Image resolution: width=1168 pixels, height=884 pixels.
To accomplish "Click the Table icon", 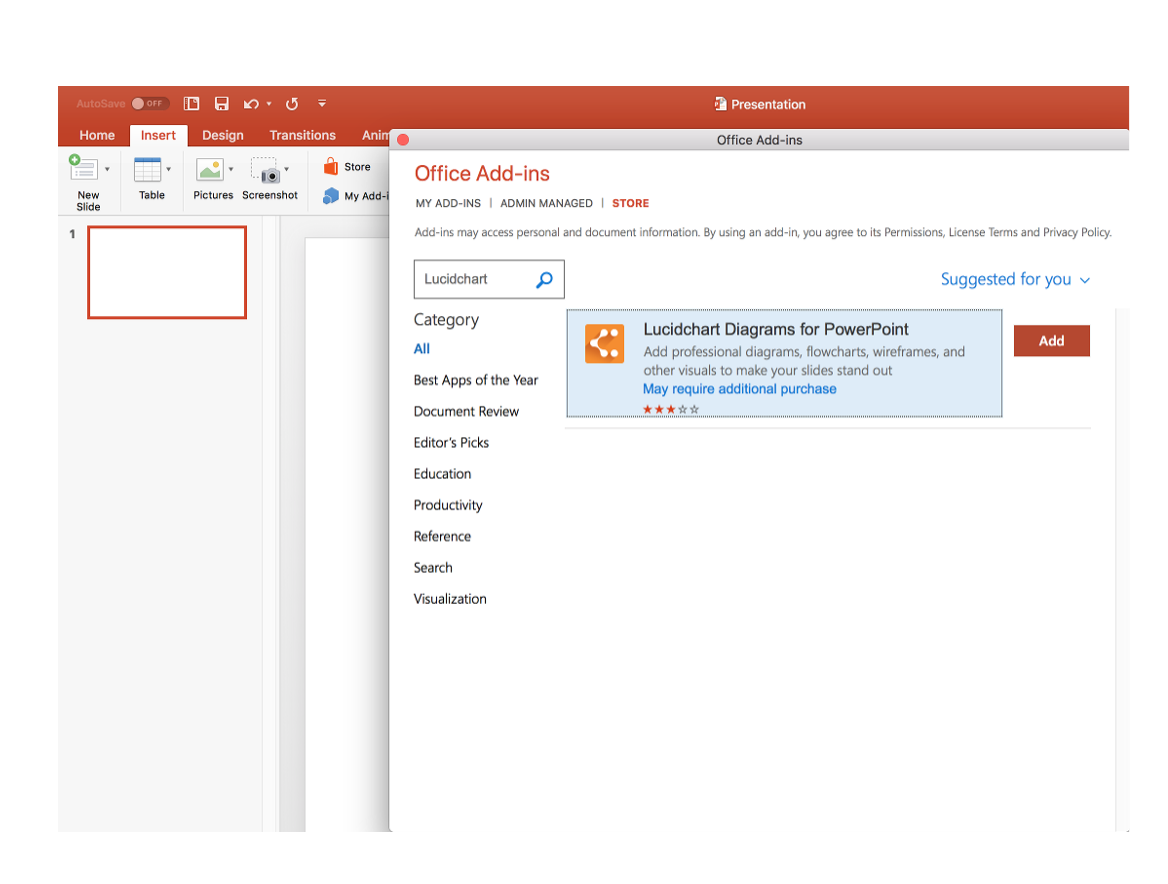I will coord(147,169).
